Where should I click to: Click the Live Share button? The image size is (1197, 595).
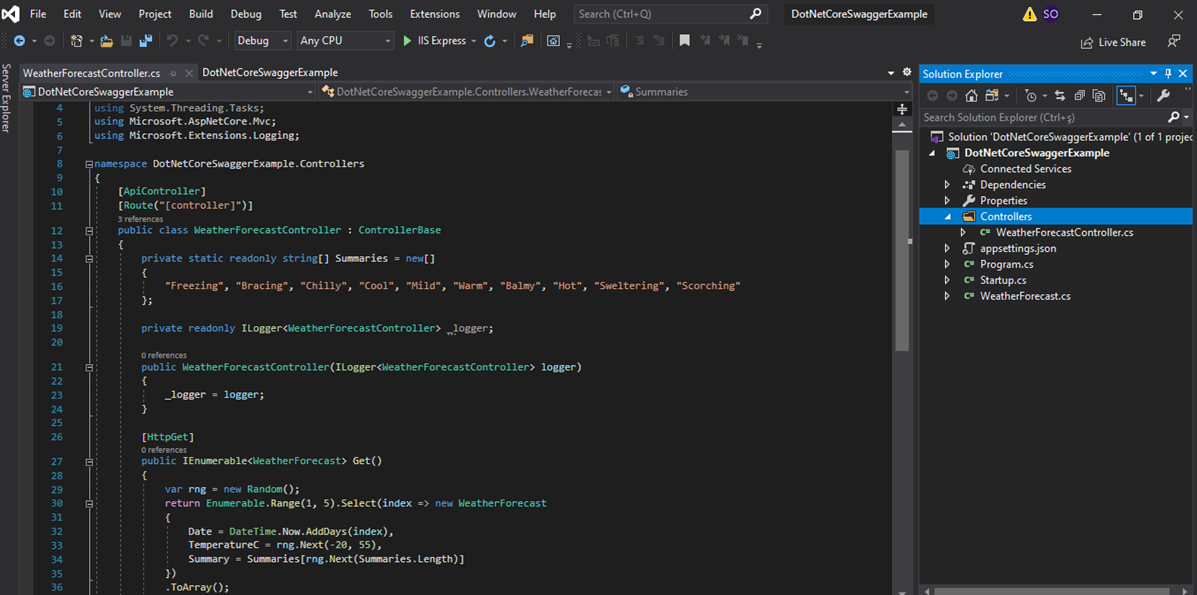click(1113, 42)
